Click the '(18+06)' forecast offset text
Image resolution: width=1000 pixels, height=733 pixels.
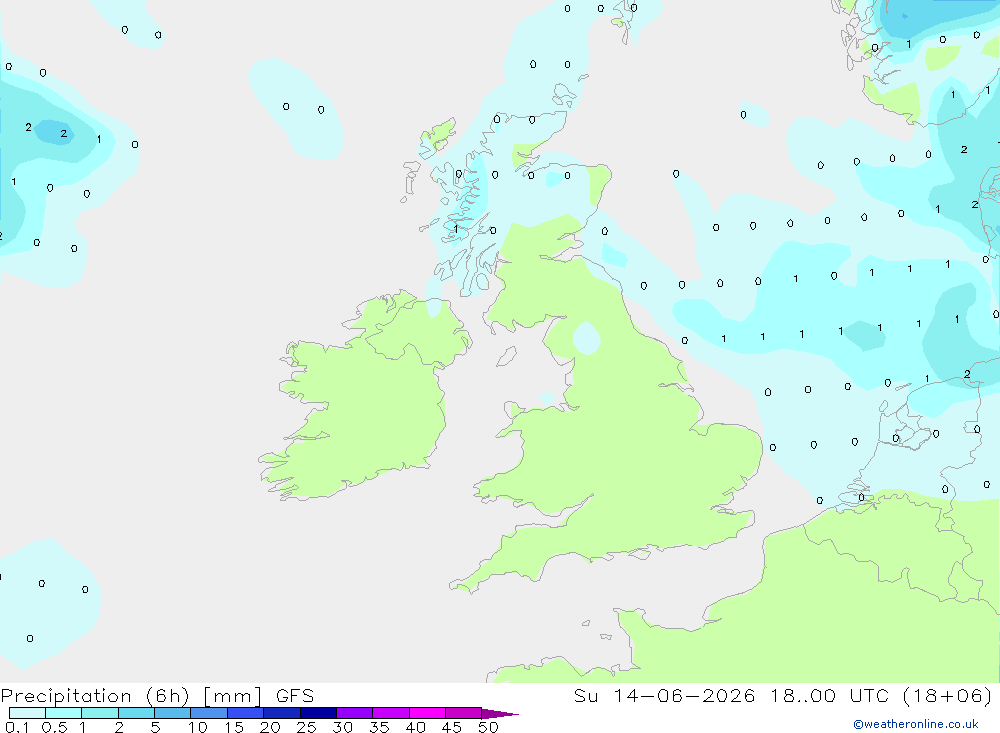(x=948, y=696)
